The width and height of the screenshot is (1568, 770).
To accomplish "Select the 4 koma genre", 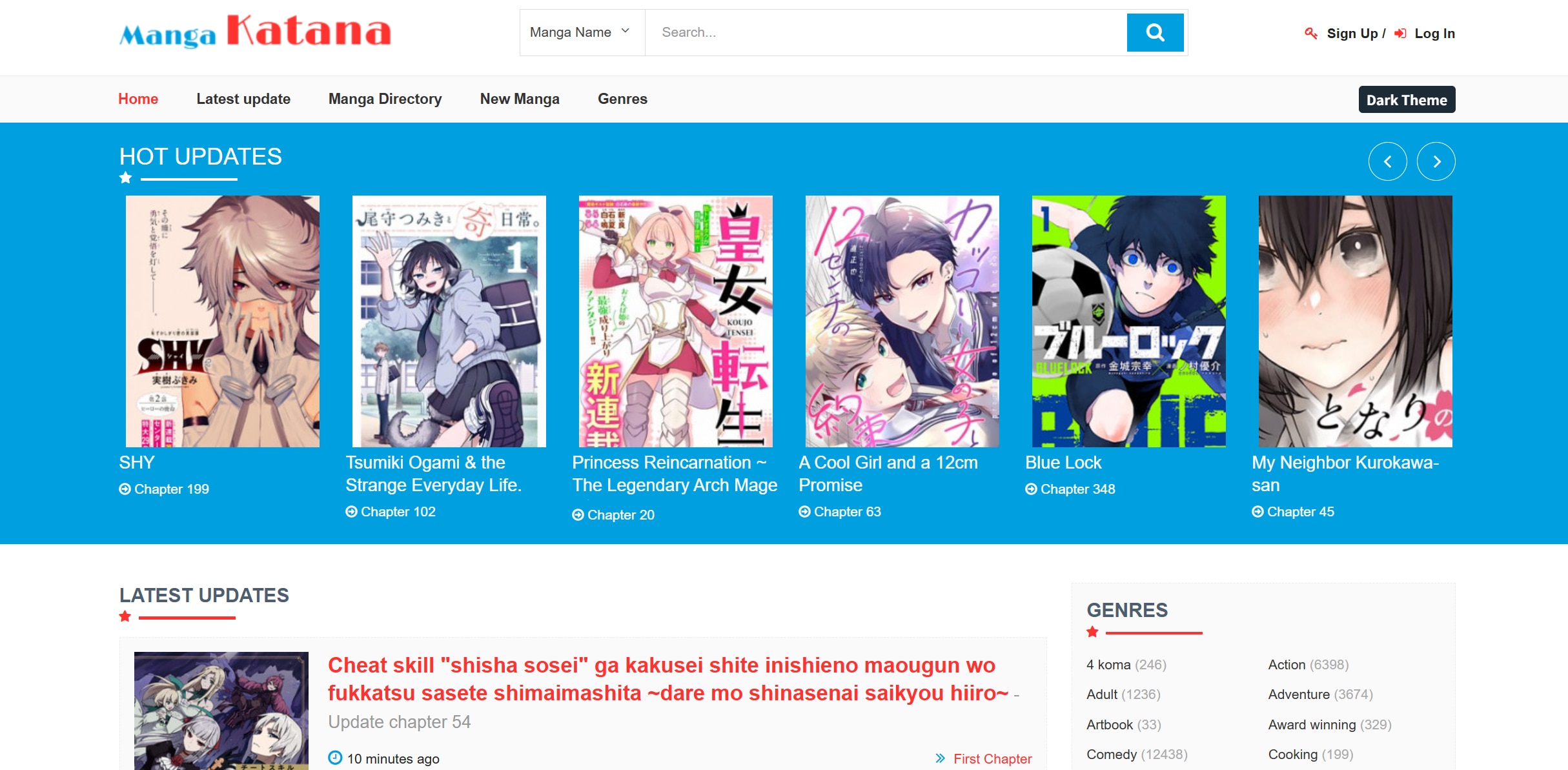I will 1108,665.
